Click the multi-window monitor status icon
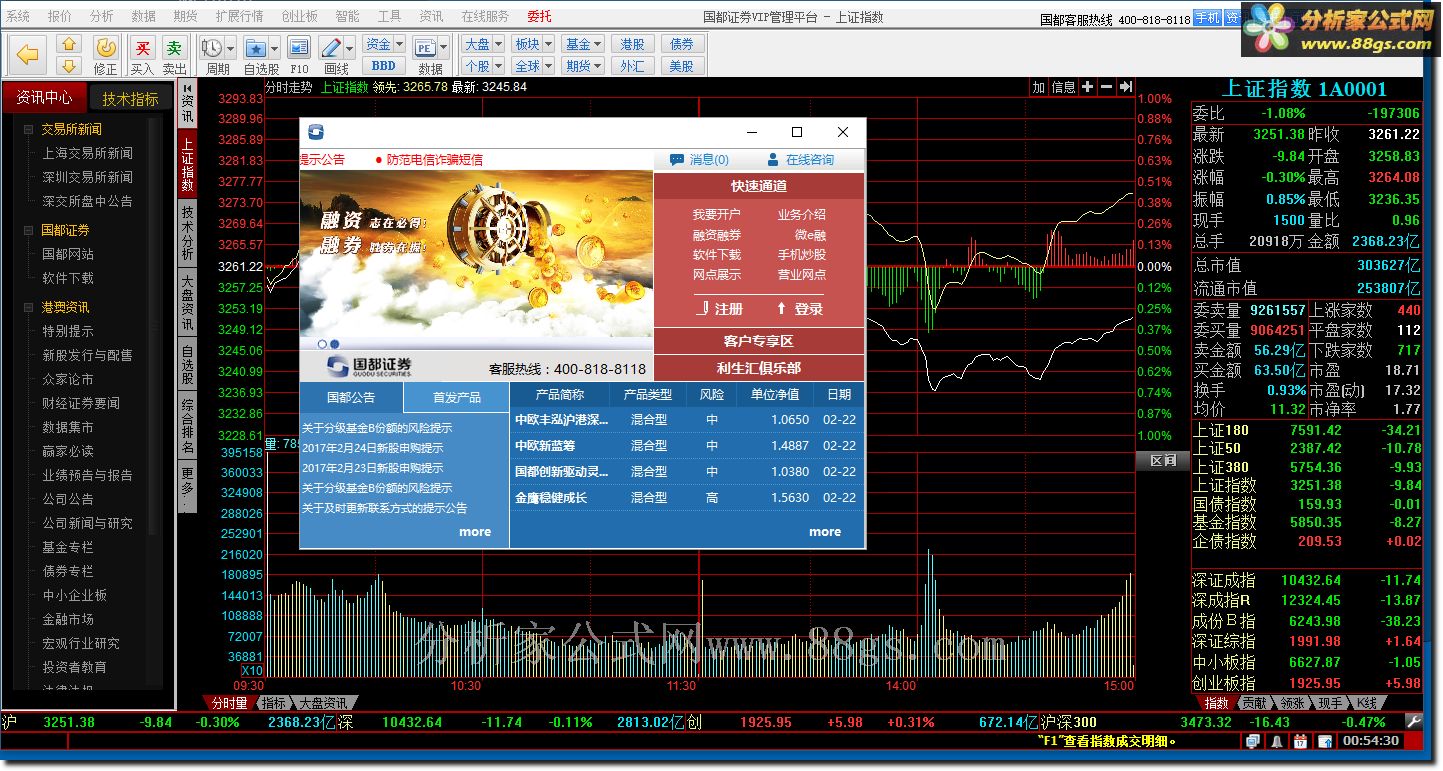The height and width of the screenshot is (771, 1443). pos(1253,741)
